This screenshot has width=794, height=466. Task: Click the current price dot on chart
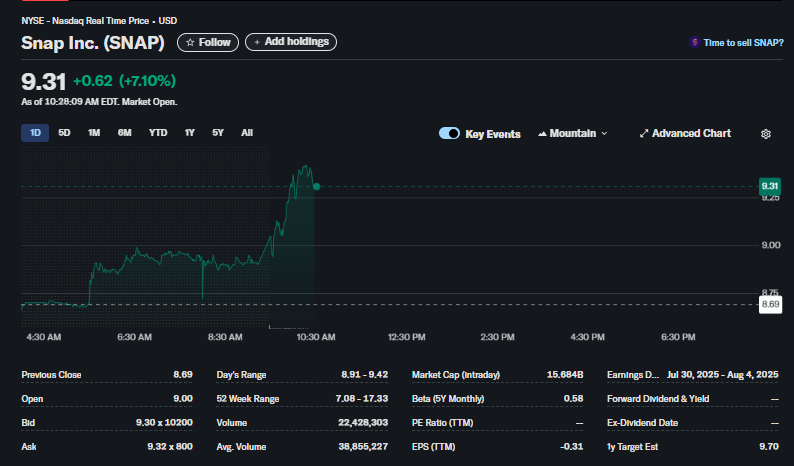[x=316, y=186]
